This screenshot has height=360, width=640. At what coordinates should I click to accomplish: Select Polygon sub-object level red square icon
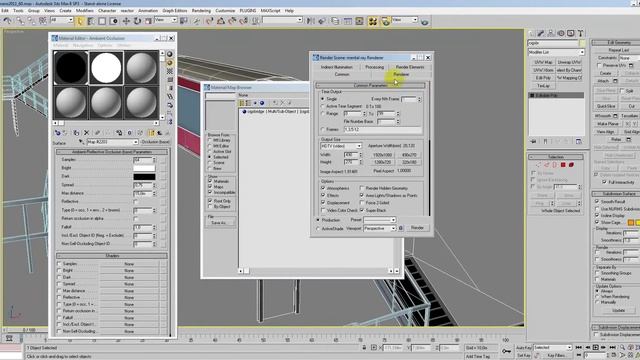click(563, 165)
